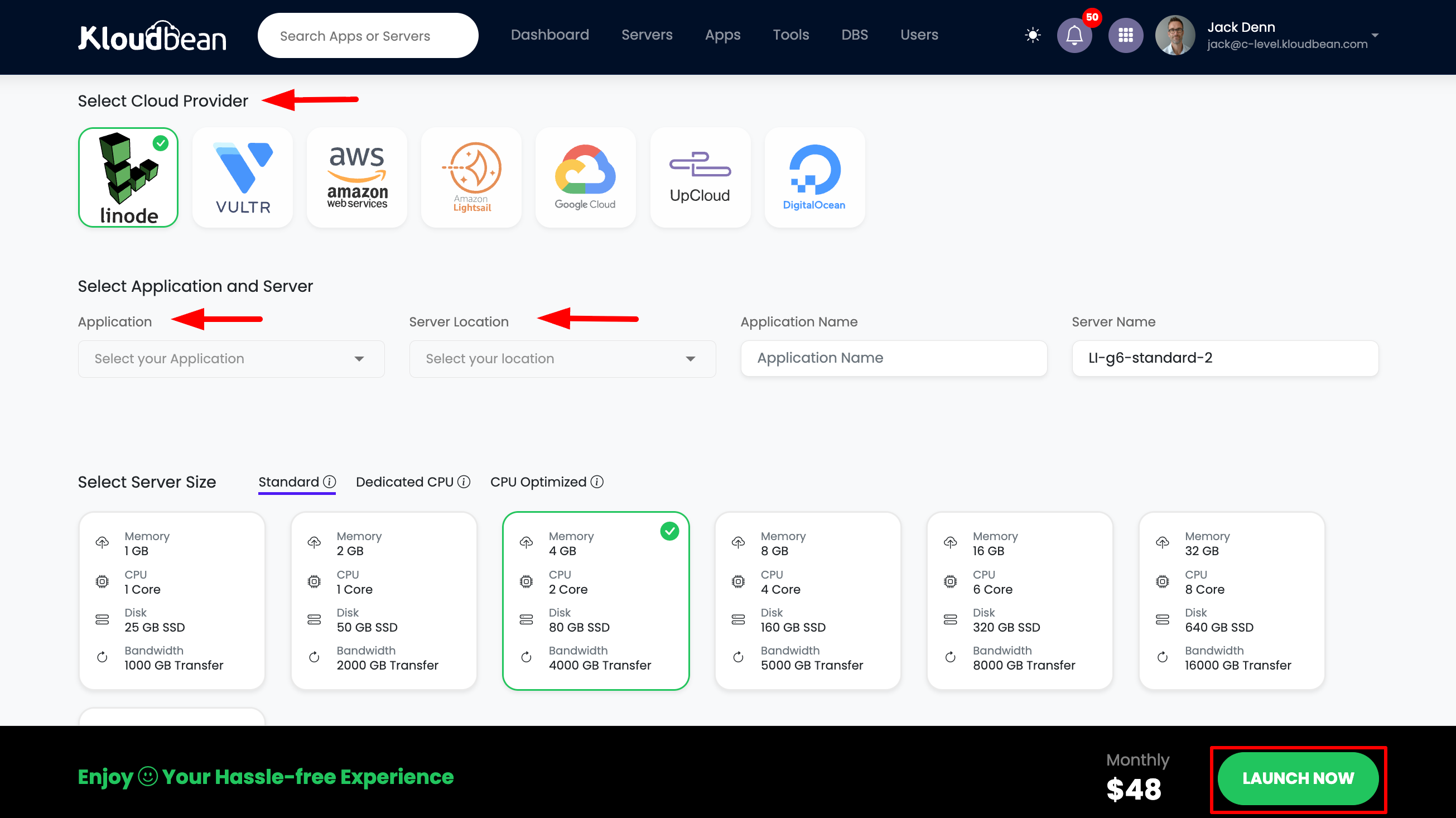Click the green checkmark on 4 GB card
This screenshot has height=818, width=1456.
(x=669, y=531)
